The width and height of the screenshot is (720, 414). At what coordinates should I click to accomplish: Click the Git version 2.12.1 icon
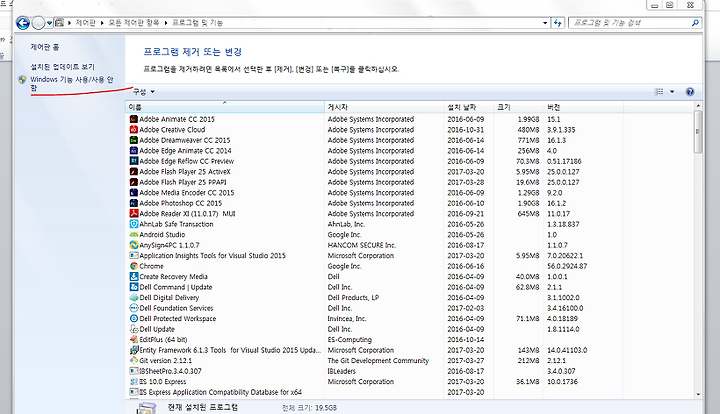coord(134,361)
